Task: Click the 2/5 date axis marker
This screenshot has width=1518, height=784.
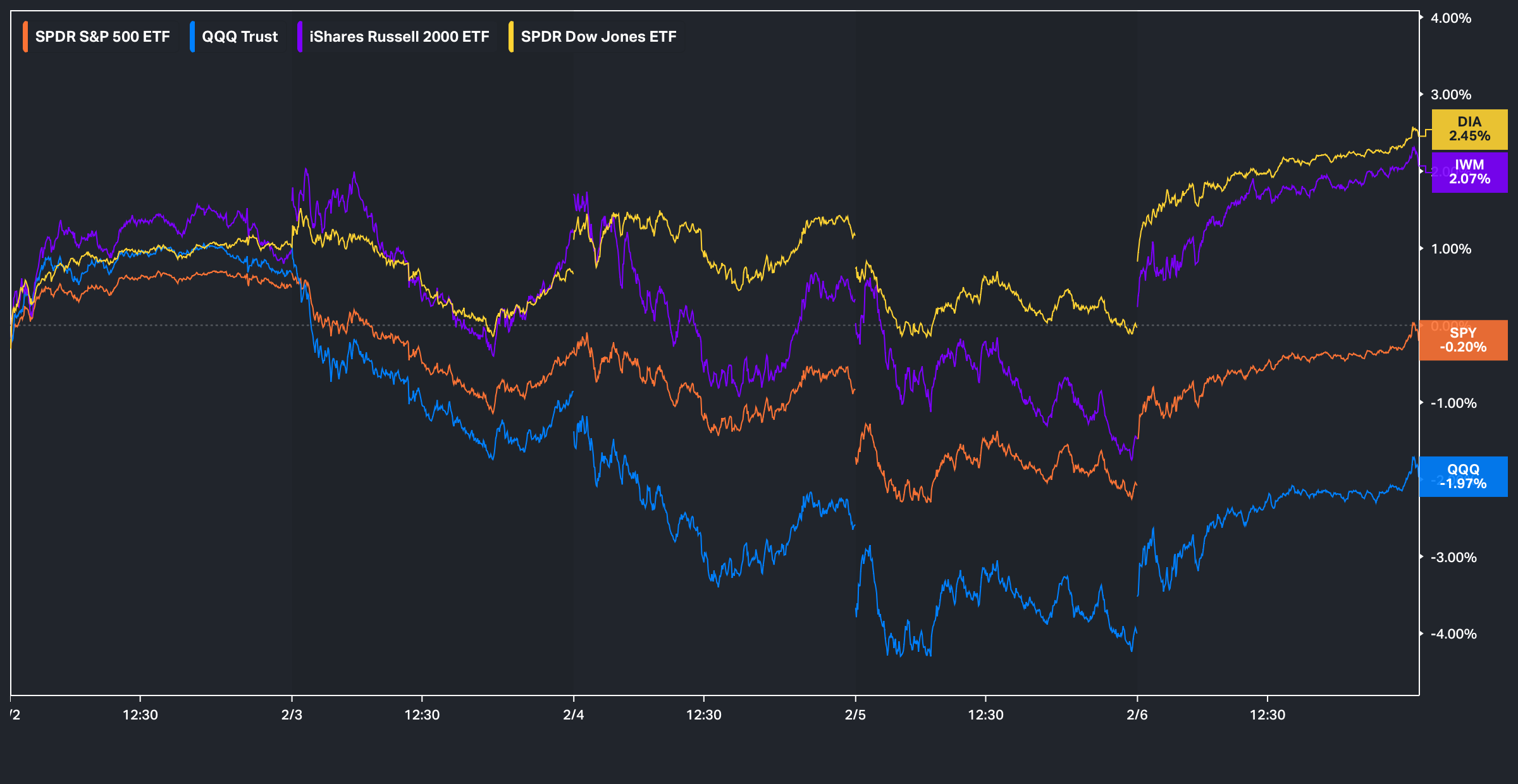Action: [x=855, y=715]
